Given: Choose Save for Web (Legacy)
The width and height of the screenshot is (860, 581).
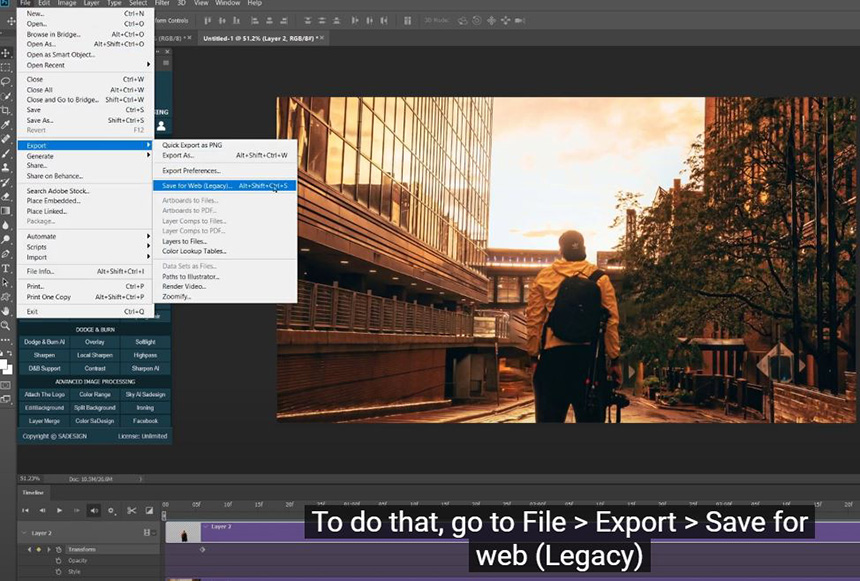Looking at the screenshot, I should (197, 186).
